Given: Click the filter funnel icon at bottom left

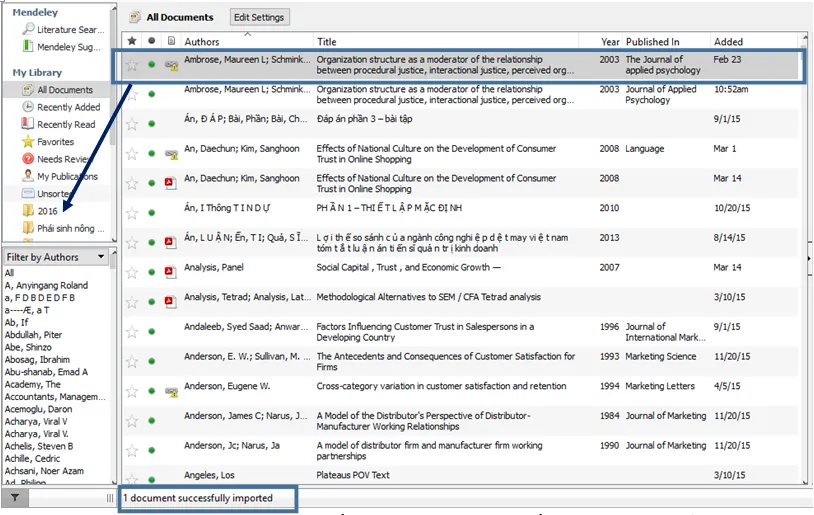Looking at the screenshot, I should (15, 498).
